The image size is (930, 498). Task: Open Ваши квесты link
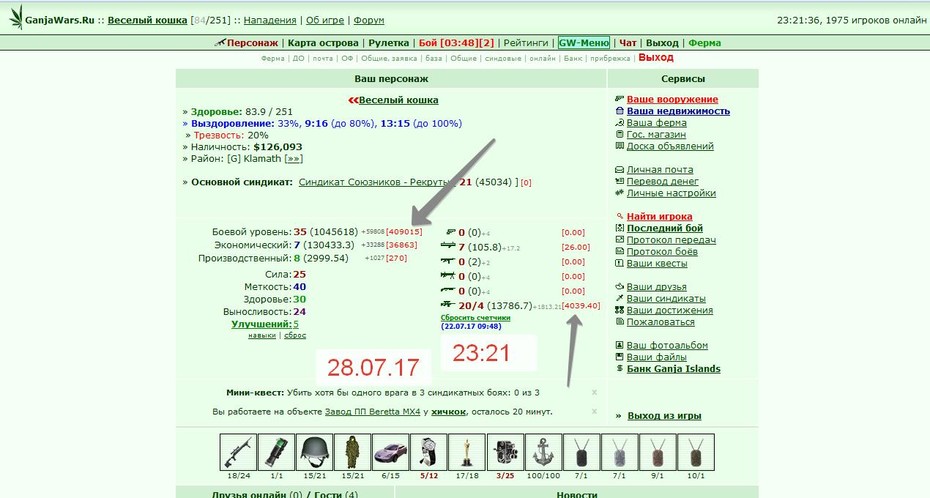pyautogui.click(x=657, y=263)
